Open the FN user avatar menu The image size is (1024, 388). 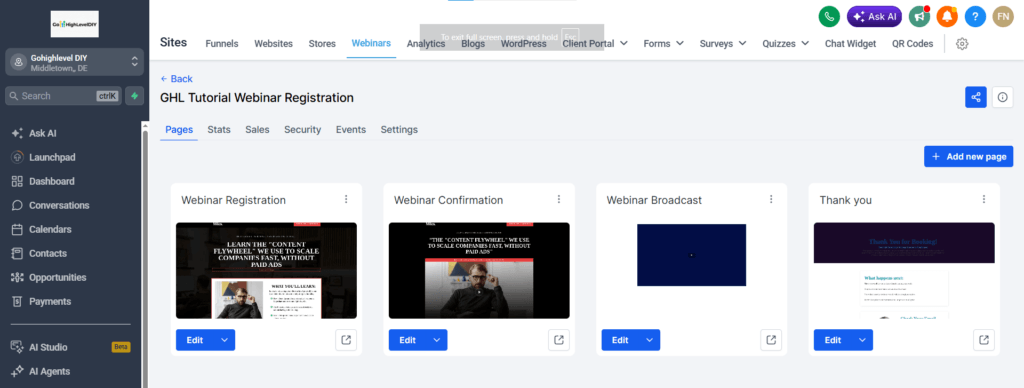click(x=1003, y=16)
